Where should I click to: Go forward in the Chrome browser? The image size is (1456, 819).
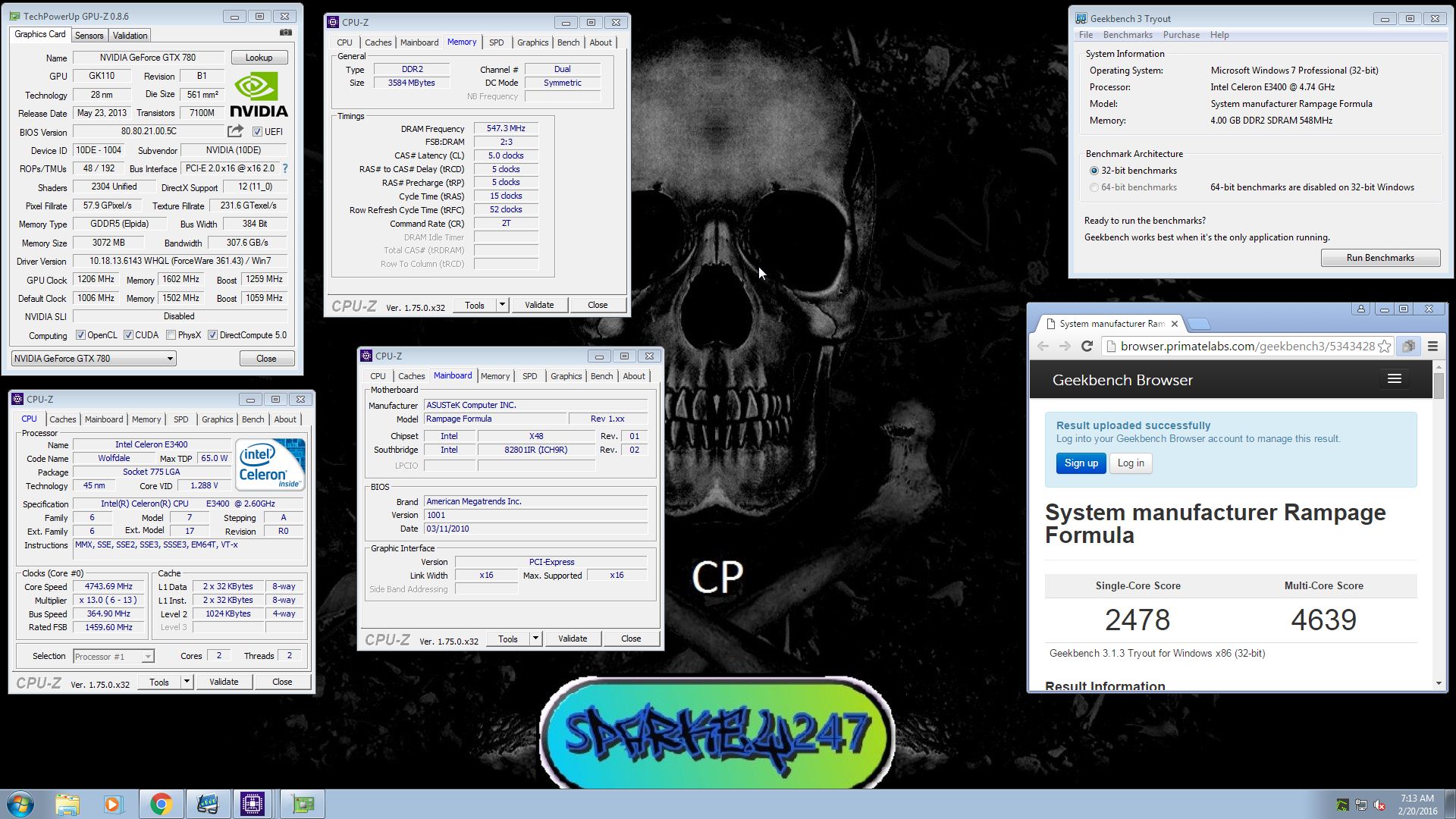coord(1065,347)
